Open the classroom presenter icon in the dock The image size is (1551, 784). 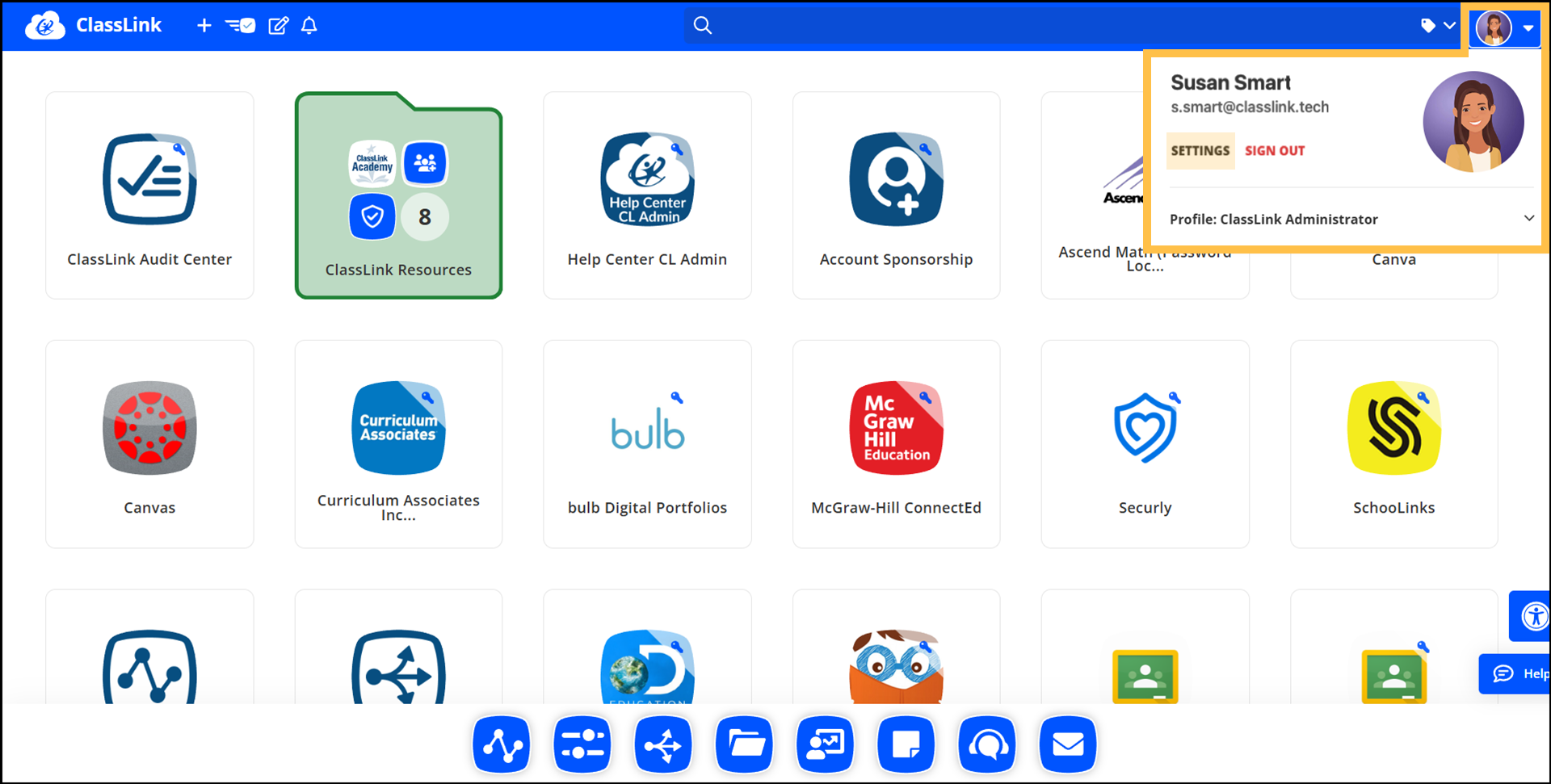[x=825, y=744]
